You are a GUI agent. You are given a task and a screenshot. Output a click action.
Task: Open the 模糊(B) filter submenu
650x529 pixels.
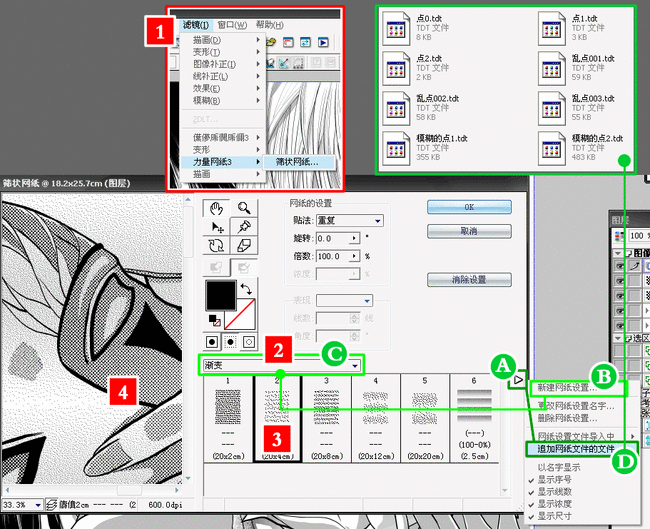pos(222,100)
